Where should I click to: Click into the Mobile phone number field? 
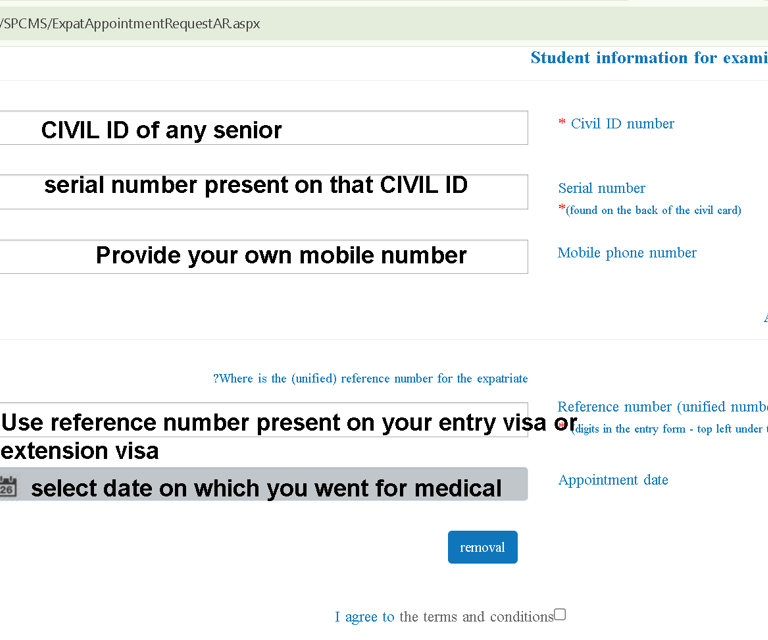tap(263, 257)
